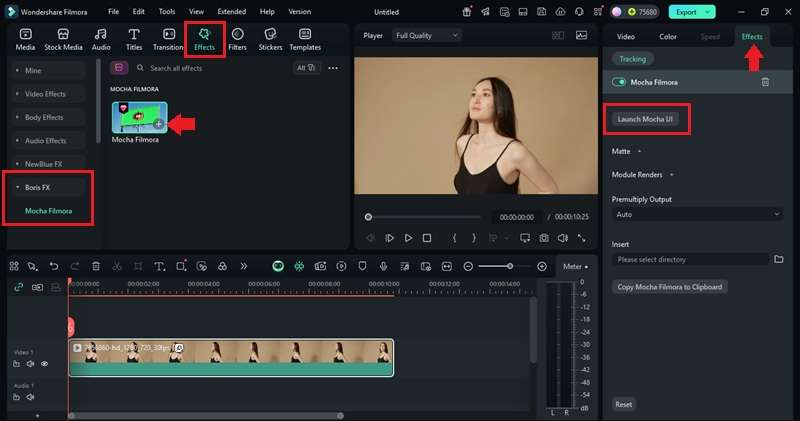Open the Transition tab

point(168,39)
